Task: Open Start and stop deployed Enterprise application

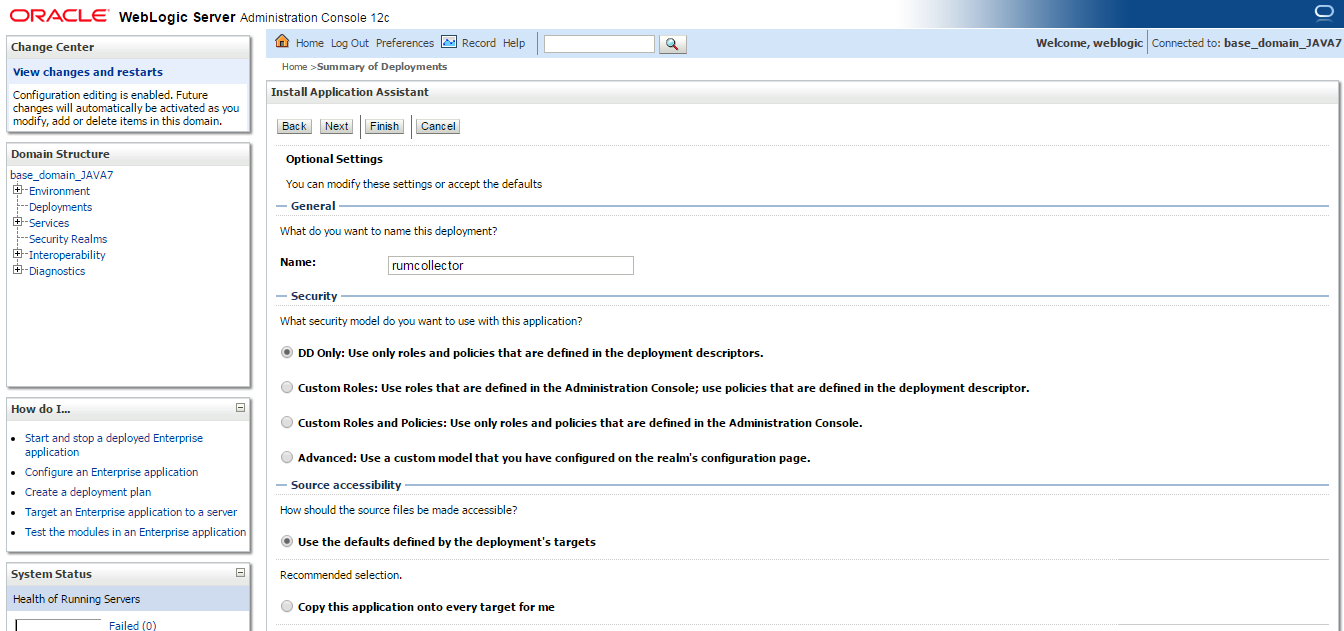Action: 114,445
